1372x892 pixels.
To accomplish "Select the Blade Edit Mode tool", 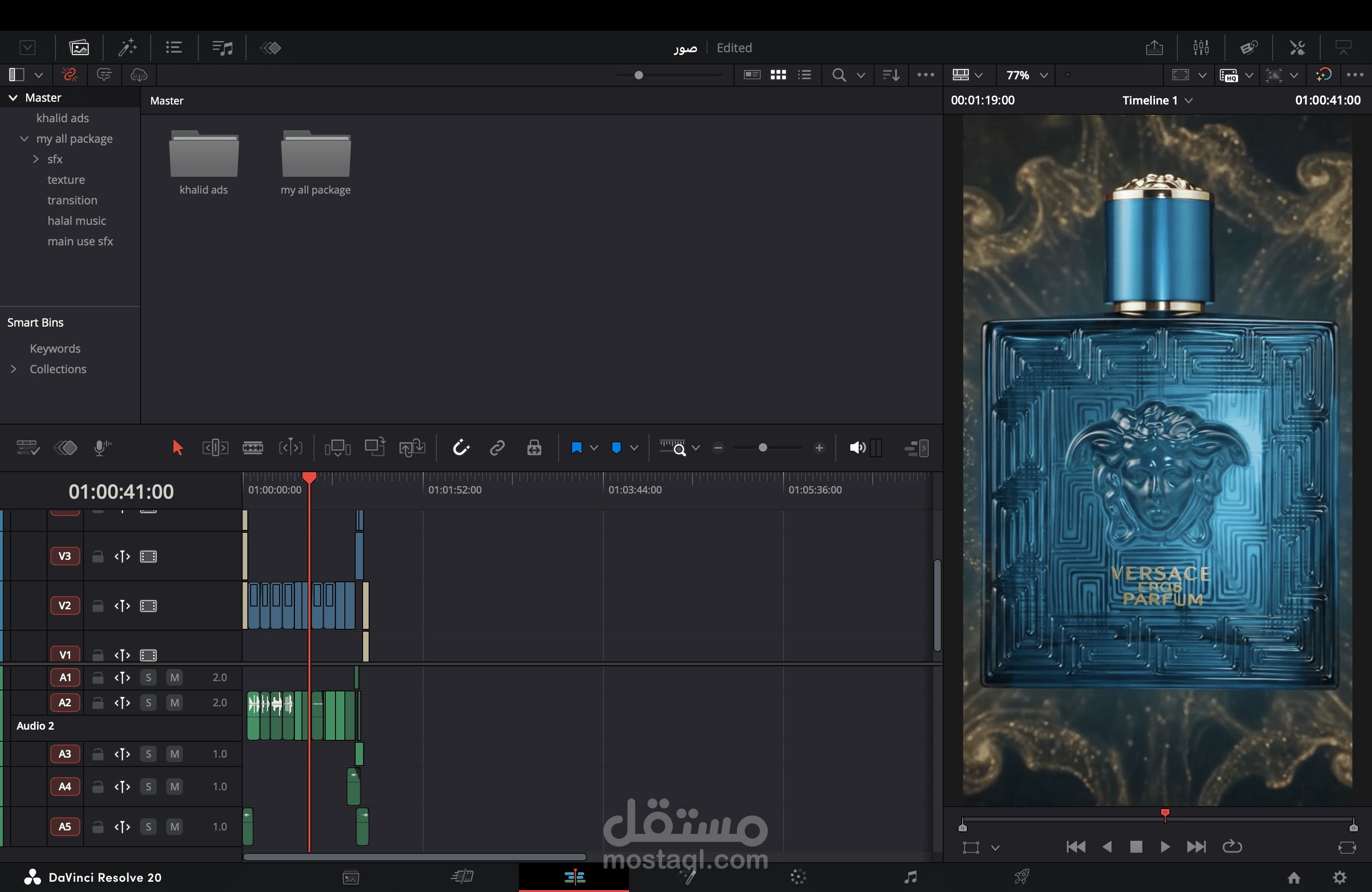I will click(x=252, y=448).
